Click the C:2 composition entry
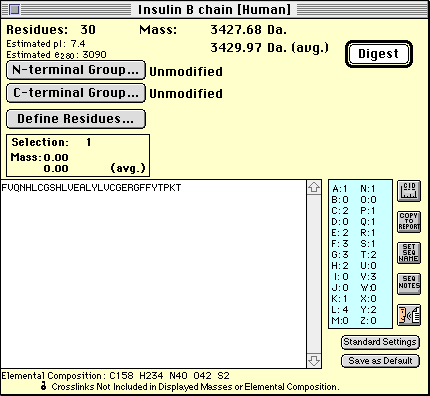Screen dimensions: 430x396 pyautogui.click(x=340, y=211)
